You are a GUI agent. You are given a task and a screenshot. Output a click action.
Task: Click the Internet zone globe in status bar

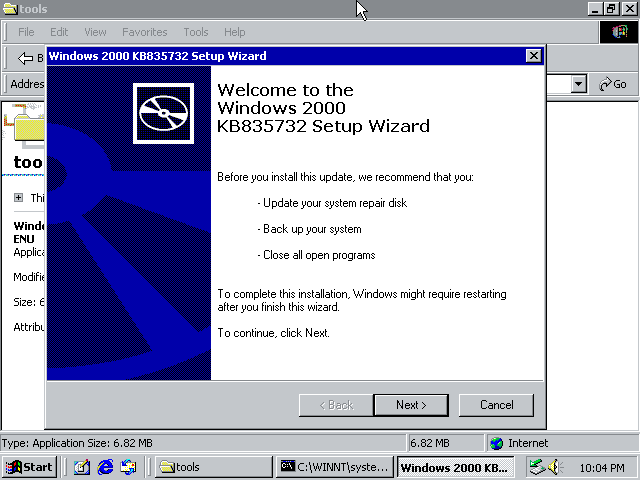(x=496, y=443)
